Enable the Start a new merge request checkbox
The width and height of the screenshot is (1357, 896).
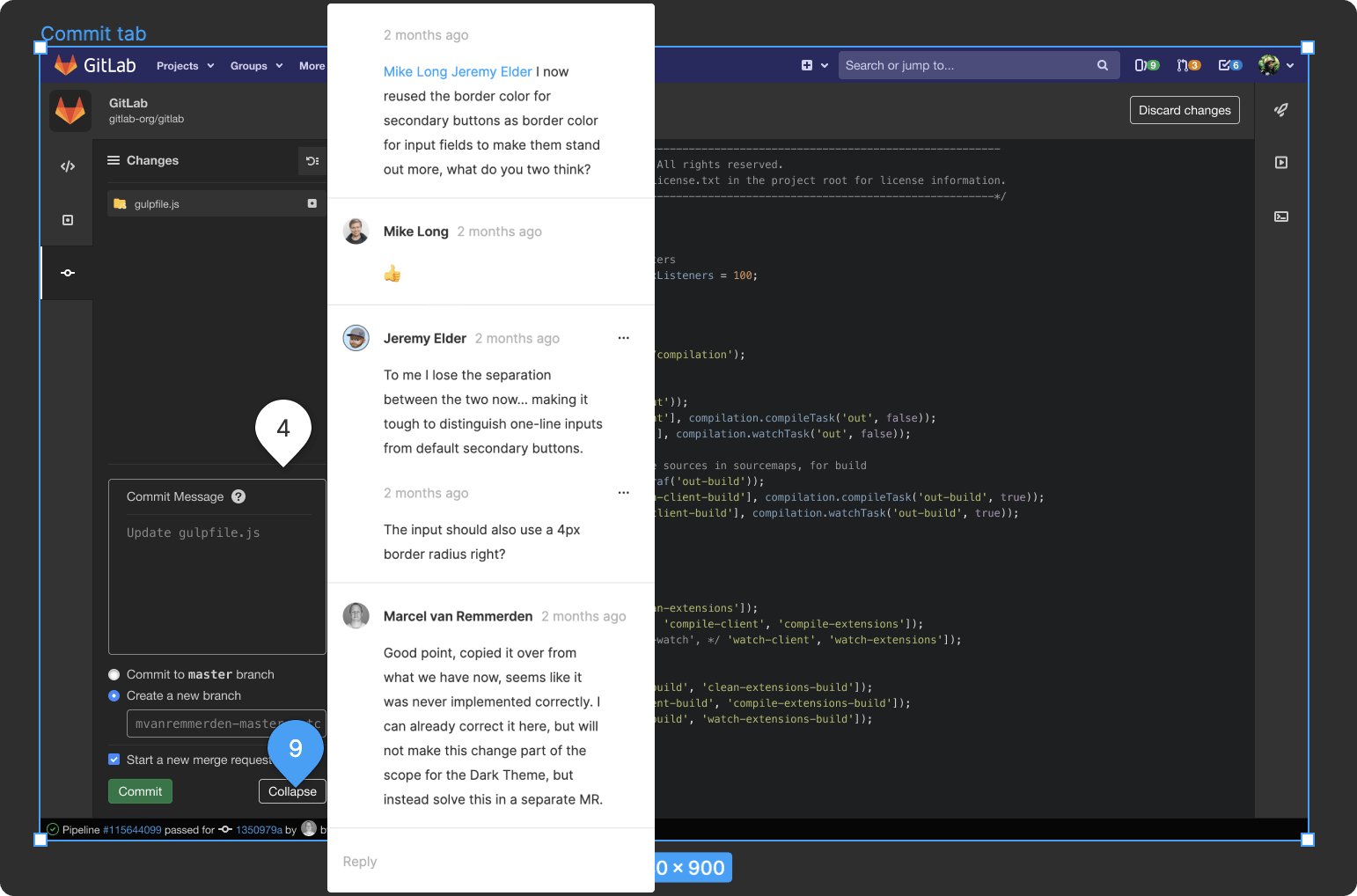coord(114,759)
